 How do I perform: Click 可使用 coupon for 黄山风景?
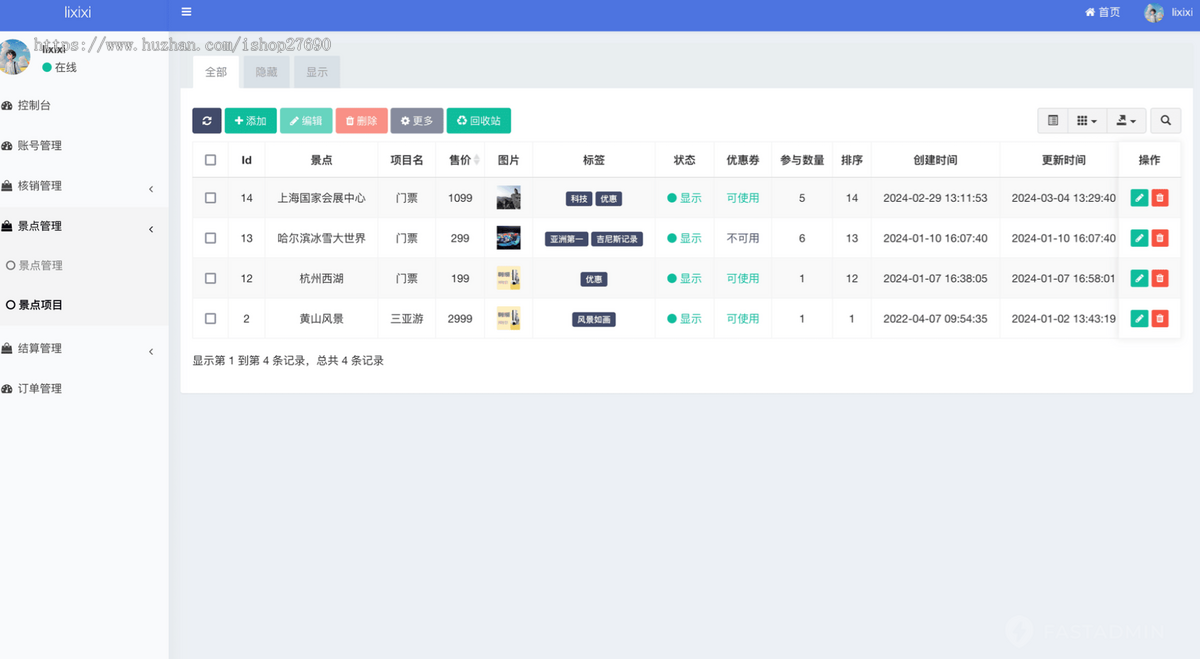pyautogui.click(x=743, y=318)
